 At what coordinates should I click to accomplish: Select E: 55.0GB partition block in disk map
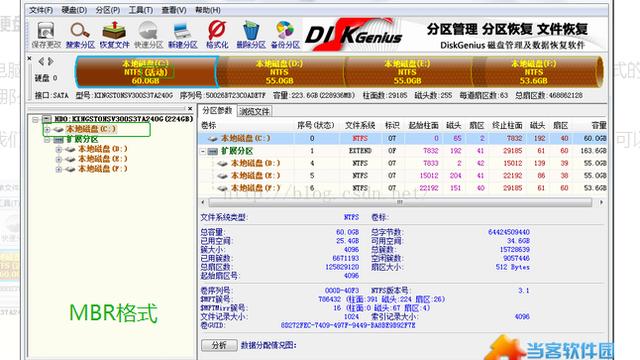407,72
